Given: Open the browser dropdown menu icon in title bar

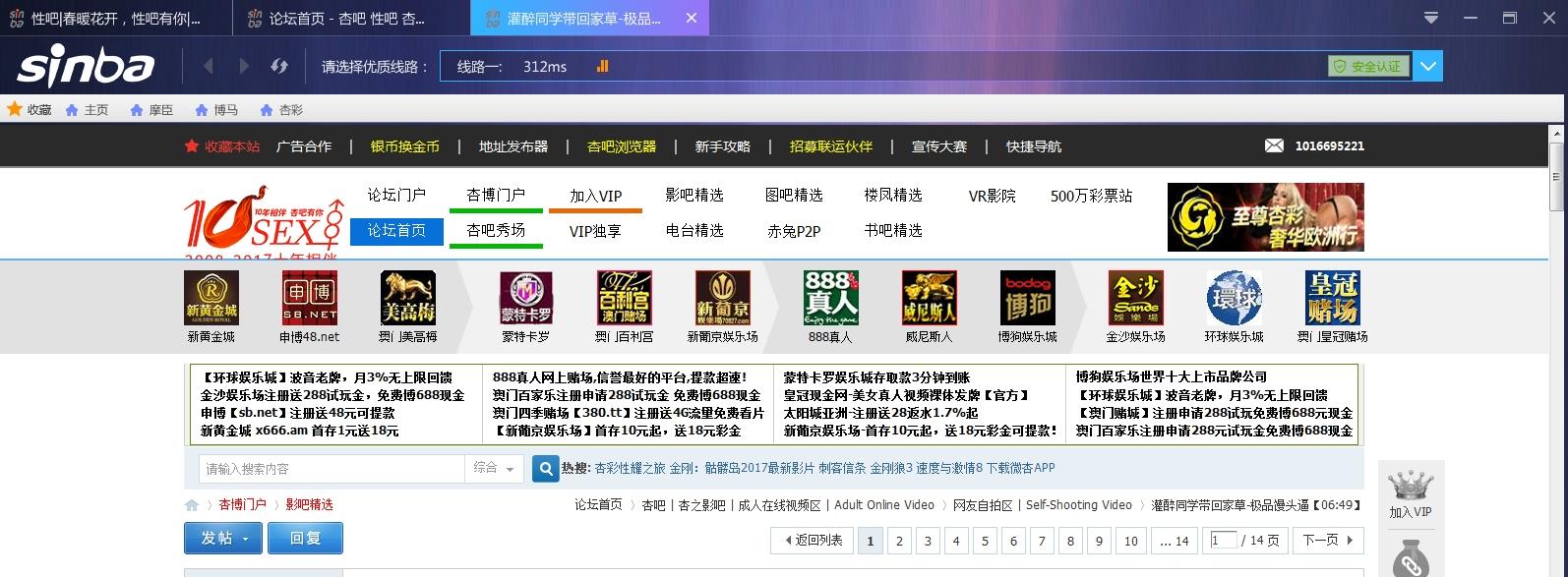Looking at the screenshot, I should [x=1431, y=18].
